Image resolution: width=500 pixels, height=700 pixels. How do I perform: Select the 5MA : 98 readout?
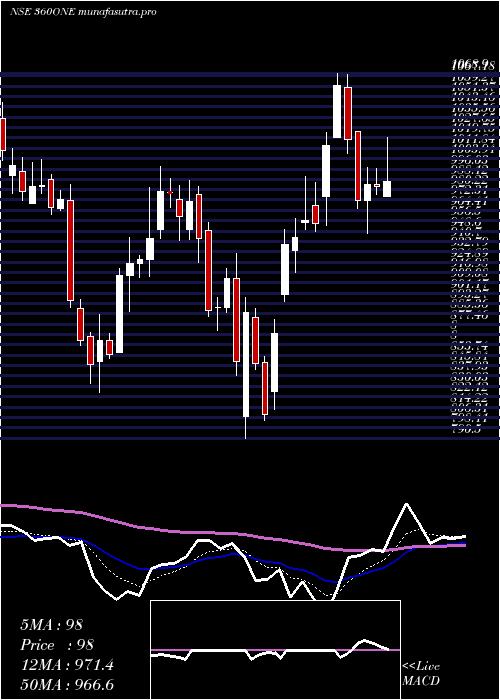coord(52,625)
